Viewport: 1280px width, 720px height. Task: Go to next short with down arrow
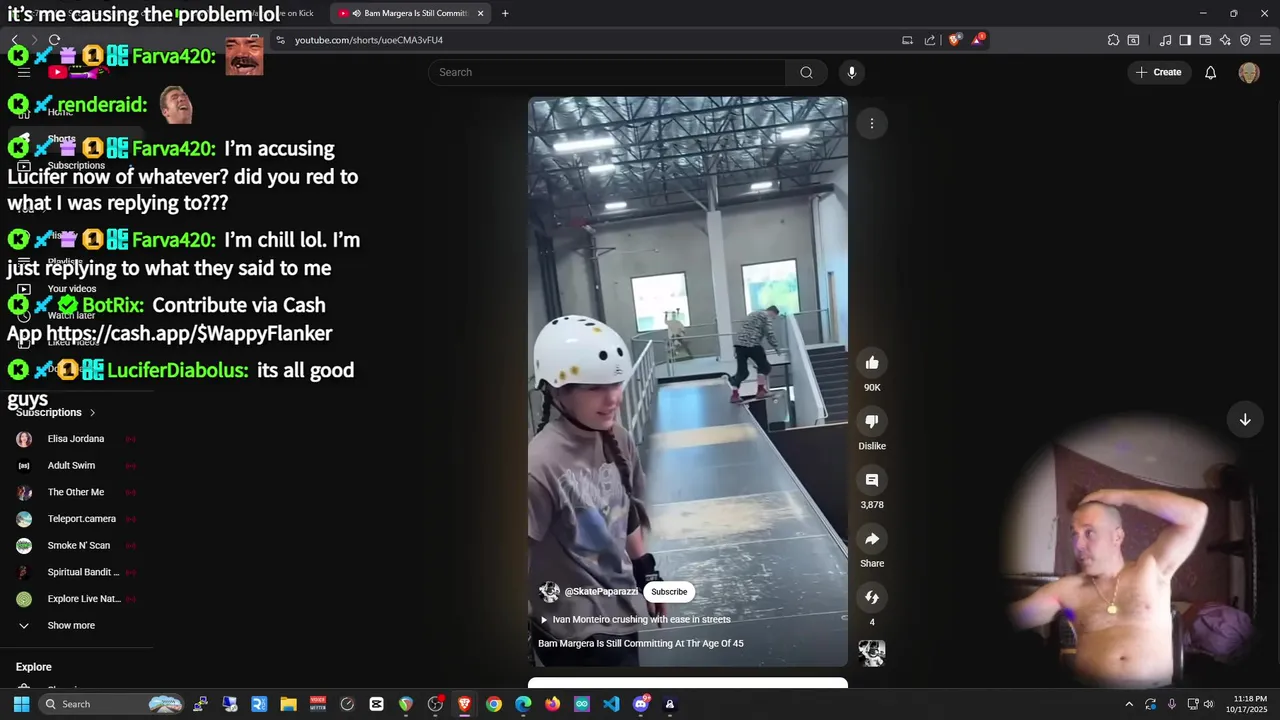(1245, 420)
